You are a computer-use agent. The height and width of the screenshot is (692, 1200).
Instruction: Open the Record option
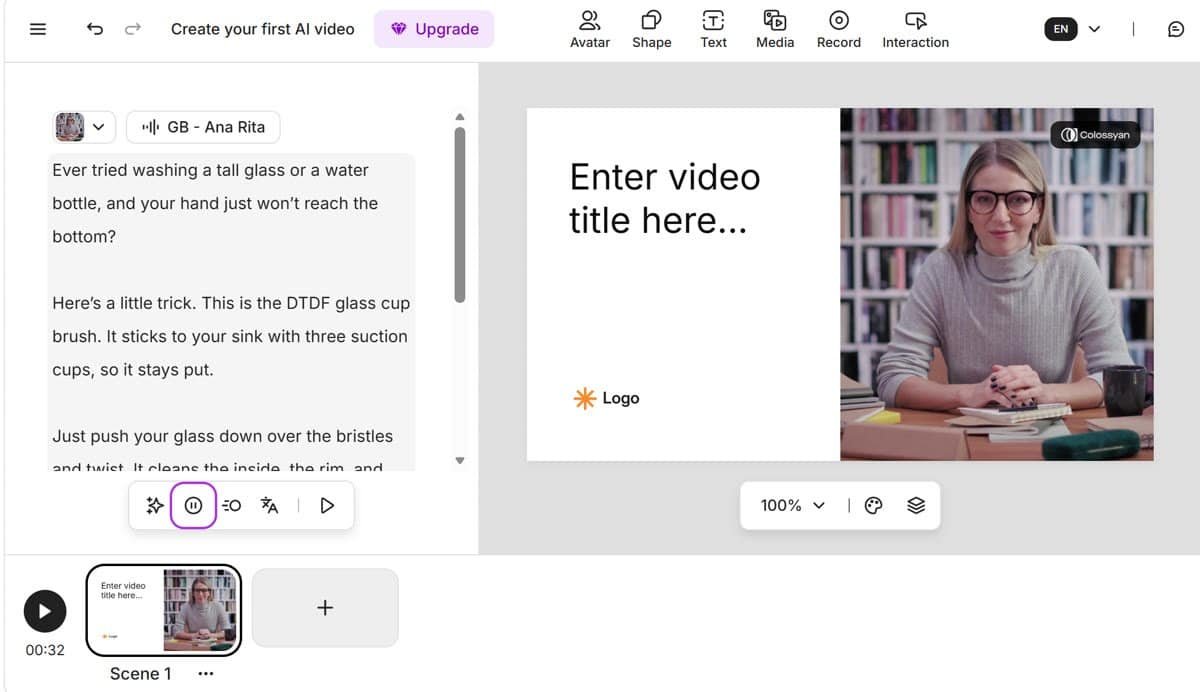tap(839, 29)
